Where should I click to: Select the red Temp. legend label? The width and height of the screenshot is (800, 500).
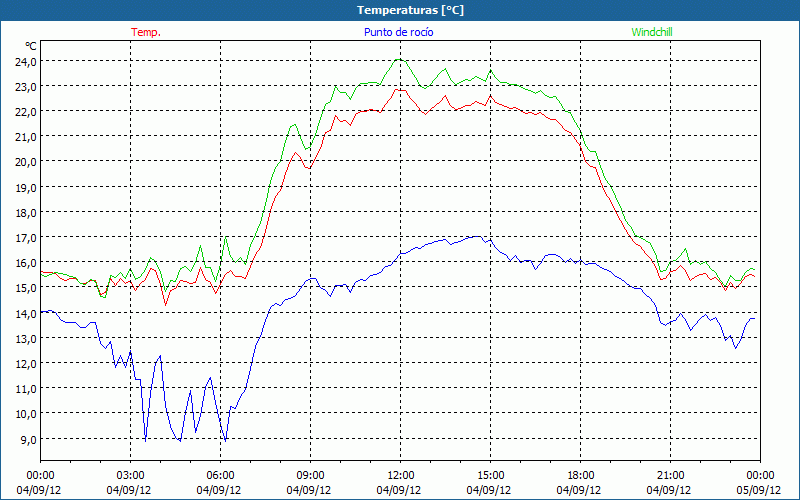(x=146, y=32)
